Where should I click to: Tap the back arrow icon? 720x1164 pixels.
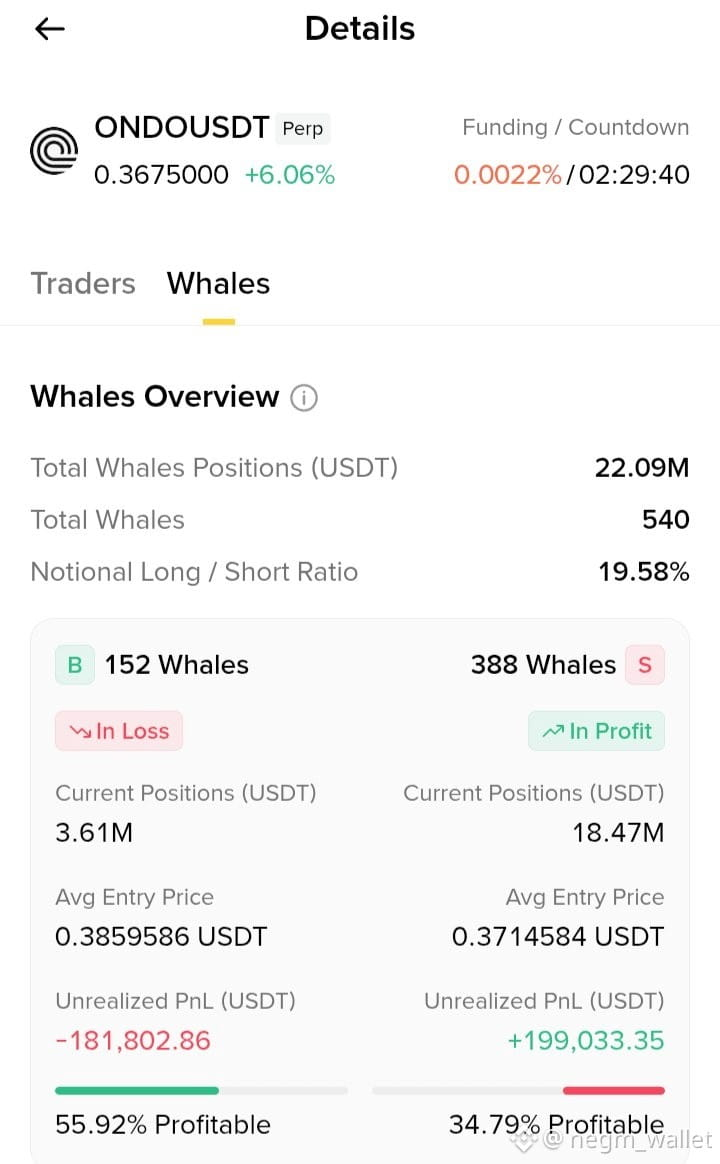[50, 29]
